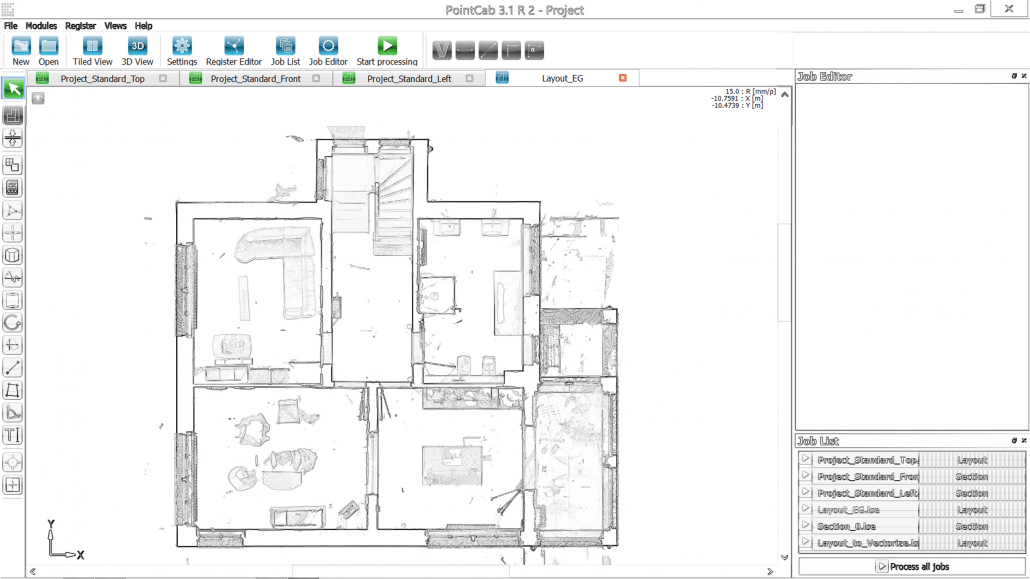The height and width of the screenshot is (579, 1030).
Task: Select the arrow pointer tool in left toolbar
Action: [13, 89]
